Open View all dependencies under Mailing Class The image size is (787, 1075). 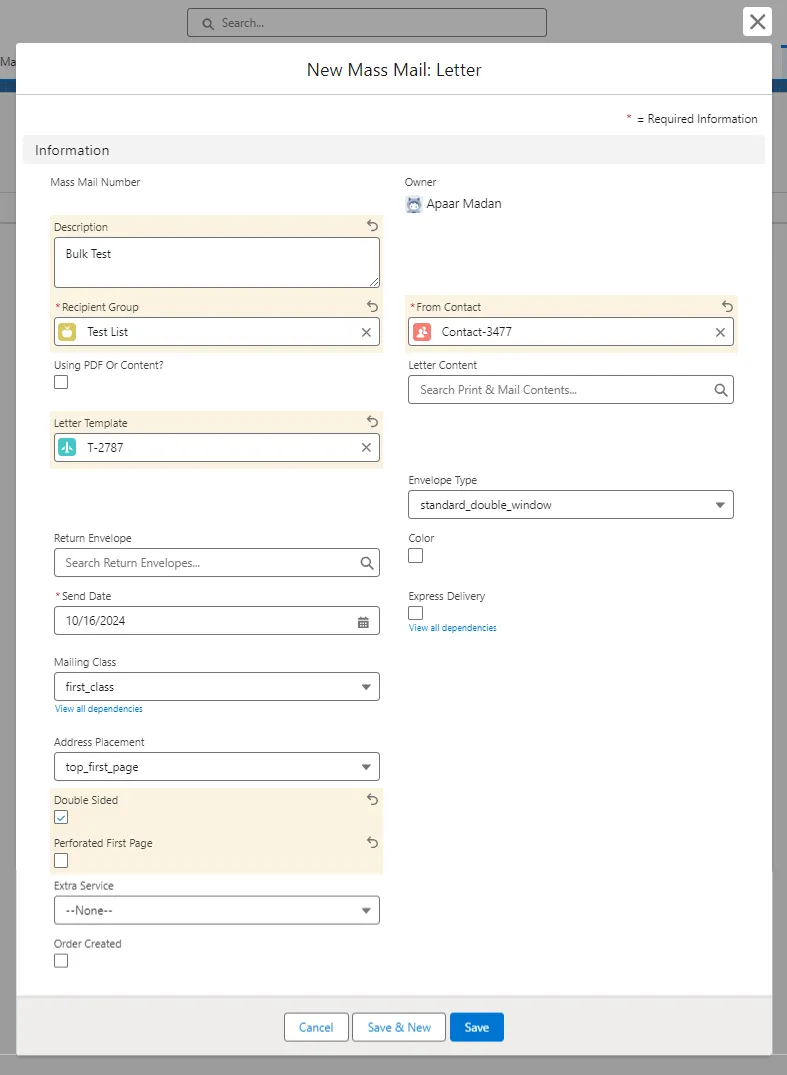point(98,709)
